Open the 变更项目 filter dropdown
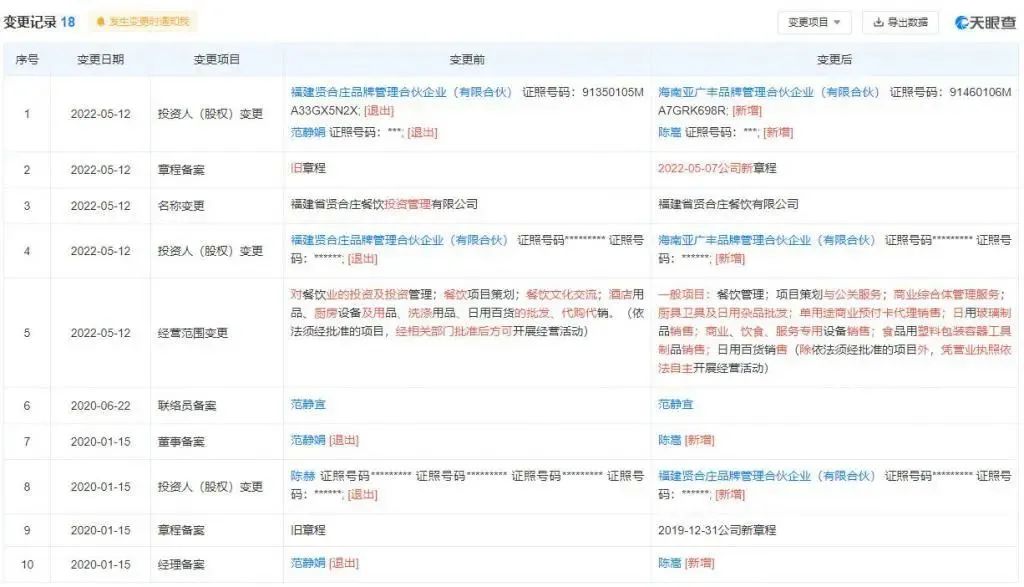 815,21
